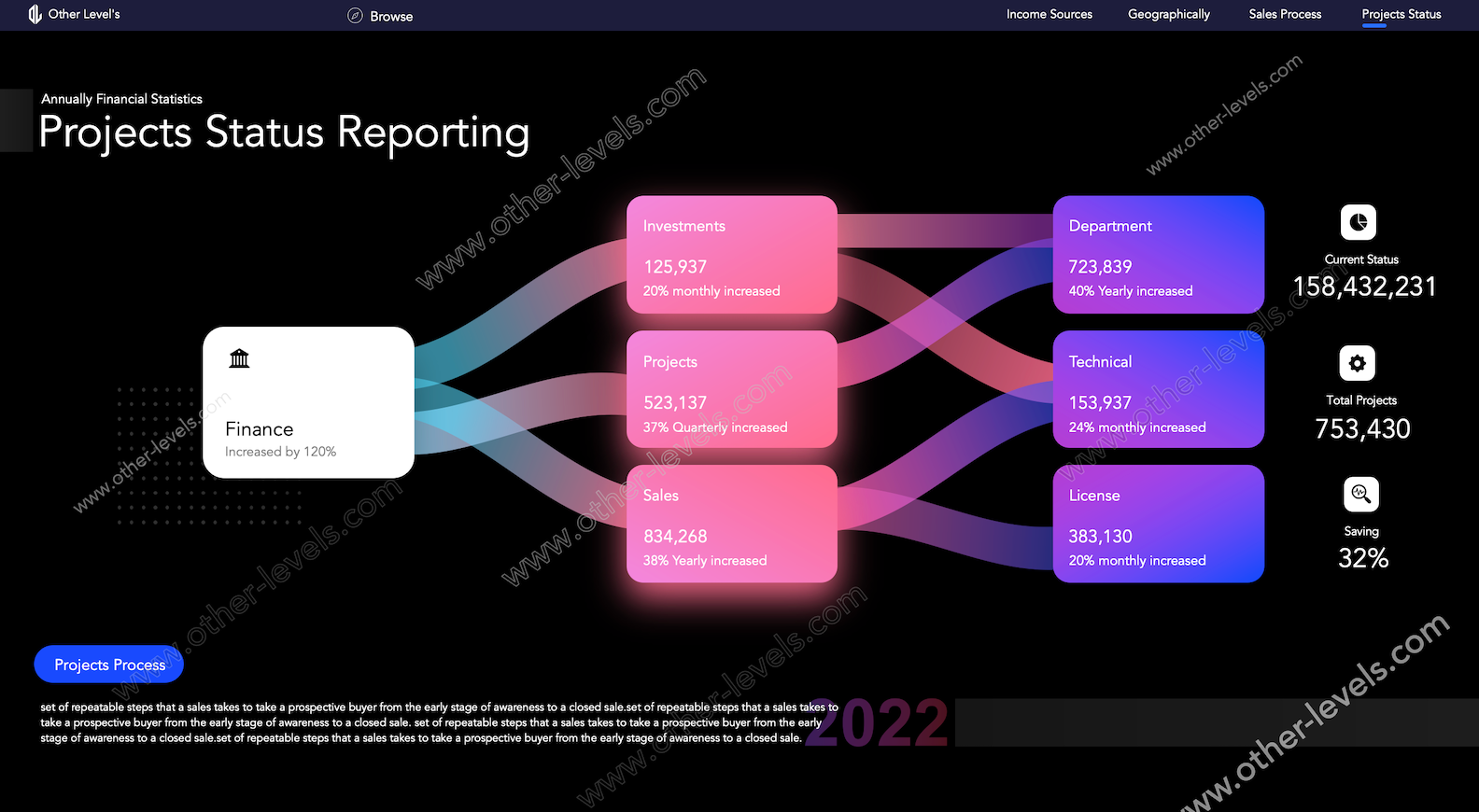Click the Saving magnifier icon
This screenshot has height=812, width=1479.
click(1361, 494)
